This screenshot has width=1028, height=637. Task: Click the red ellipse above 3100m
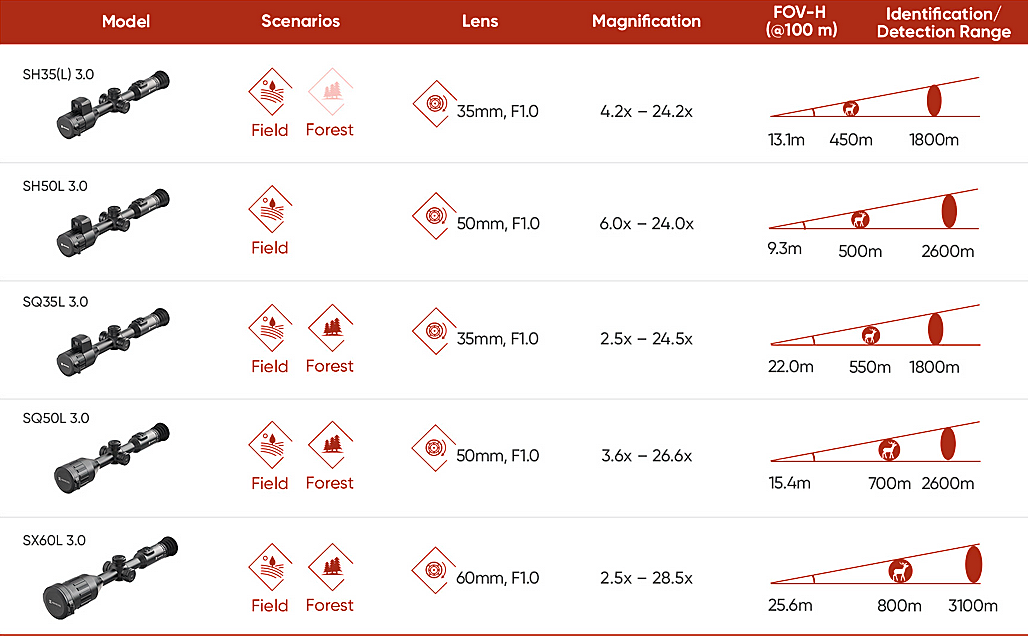tap(972, 562)
